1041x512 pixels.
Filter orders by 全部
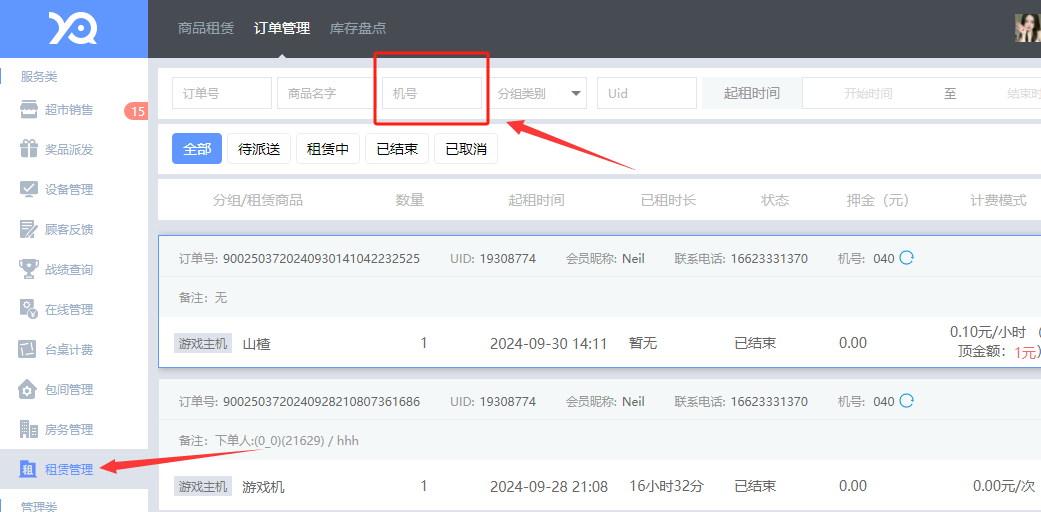[x=197, y=149]
